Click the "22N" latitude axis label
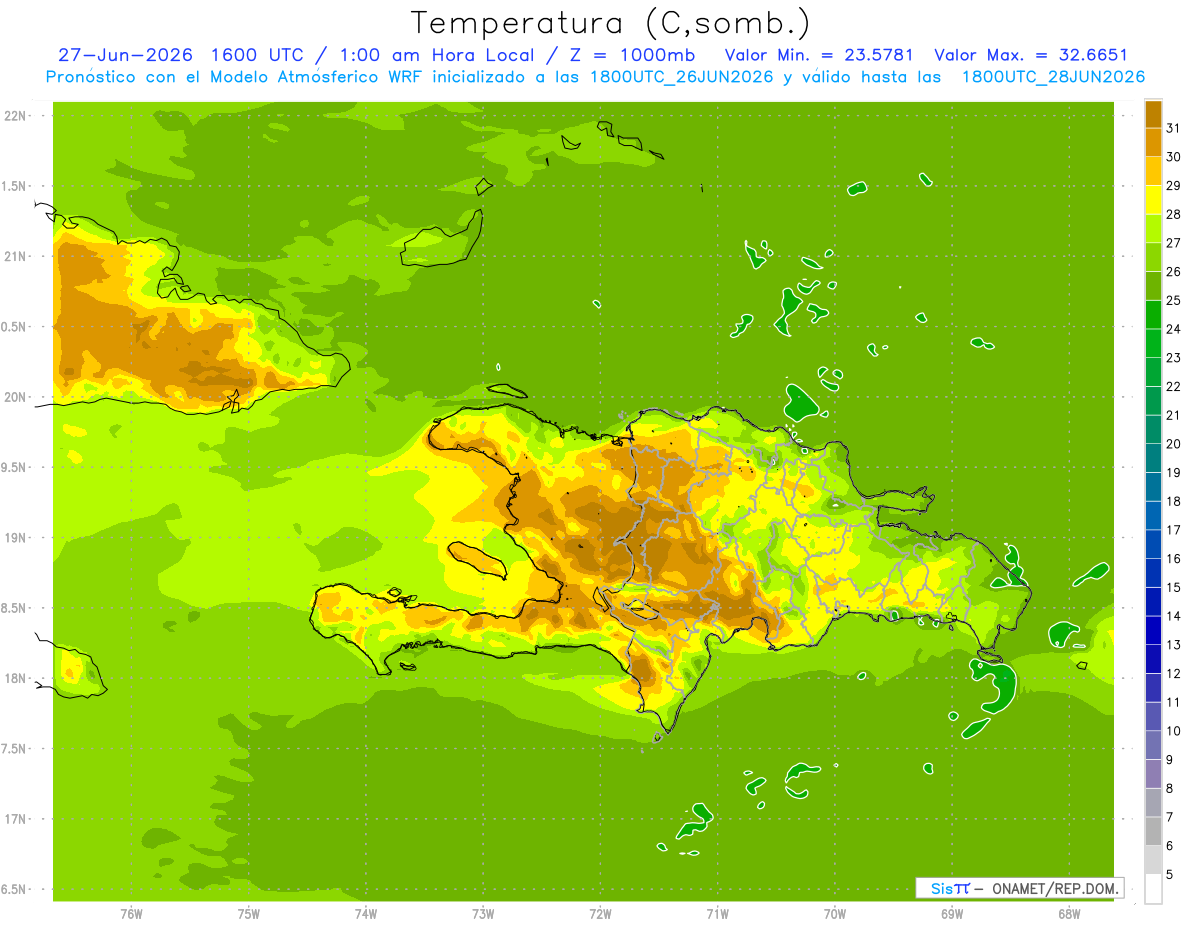 tap(15, 116)
